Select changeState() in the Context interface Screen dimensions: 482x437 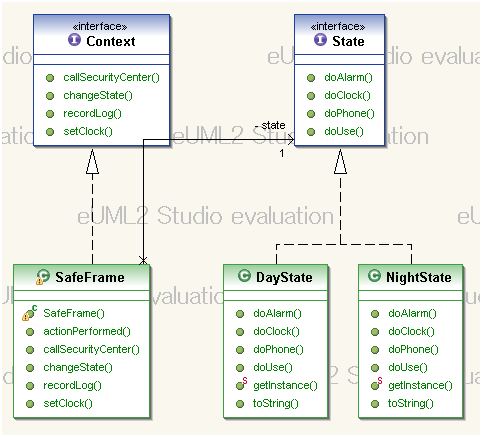coord(98,95)
